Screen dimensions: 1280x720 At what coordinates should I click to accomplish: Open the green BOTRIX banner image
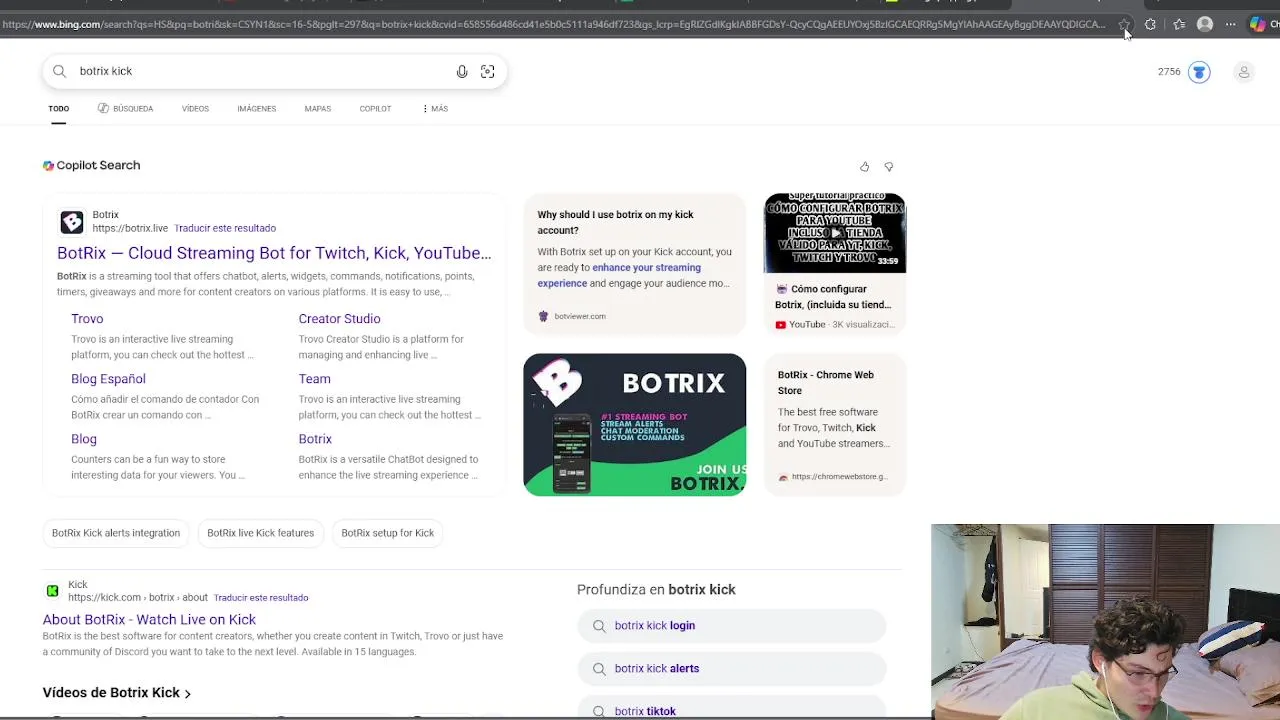click(634, 424)
